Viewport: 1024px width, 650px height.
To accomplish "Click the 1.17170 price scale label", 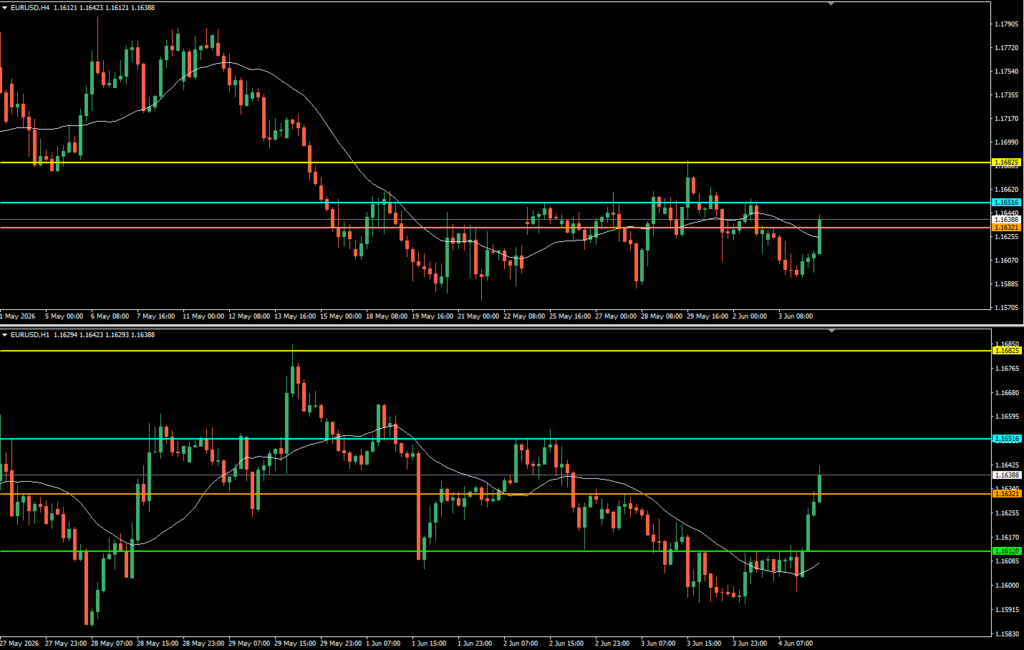I will [1006, 118].
